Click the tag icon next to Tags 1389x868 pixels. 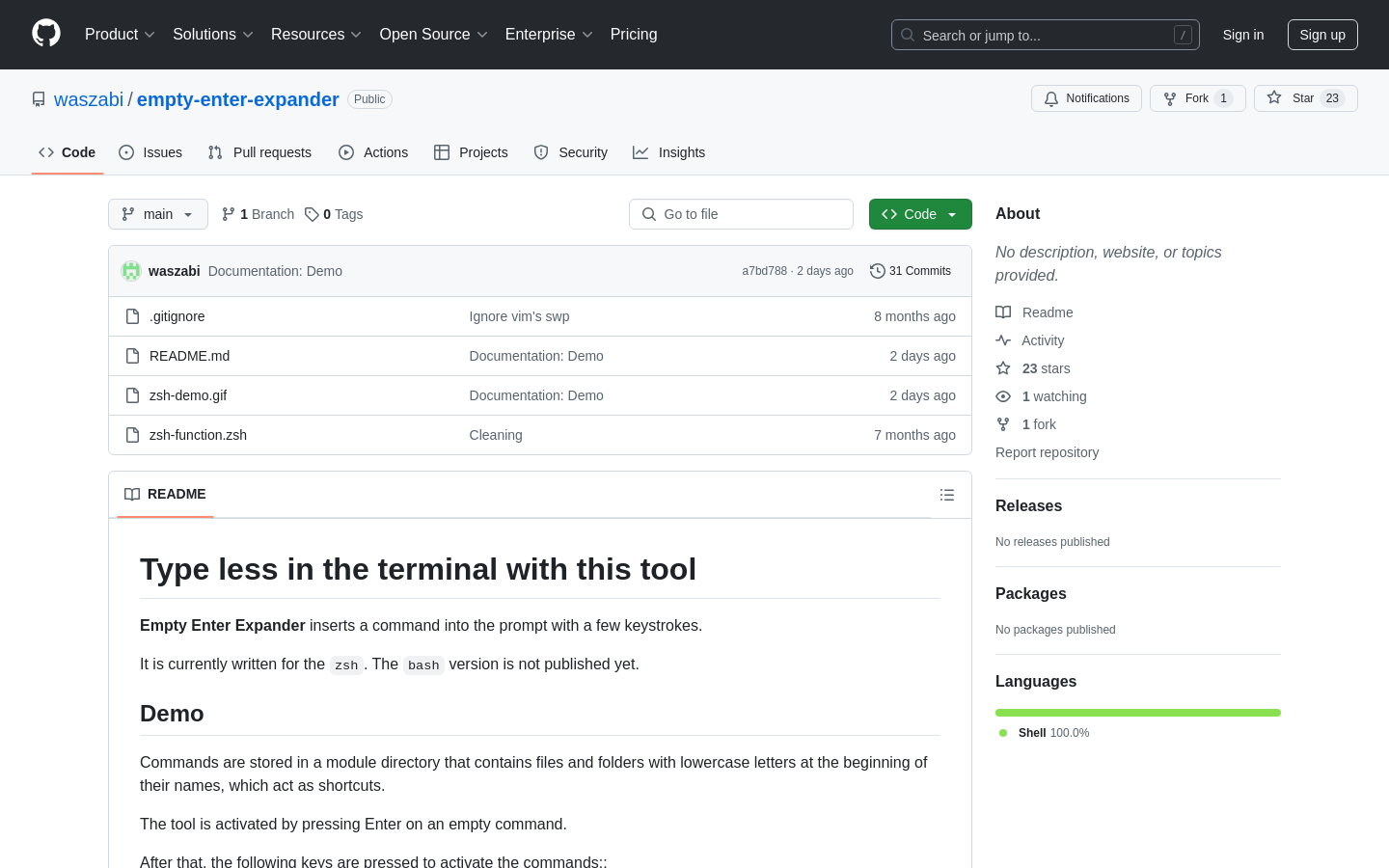point(312,214)
